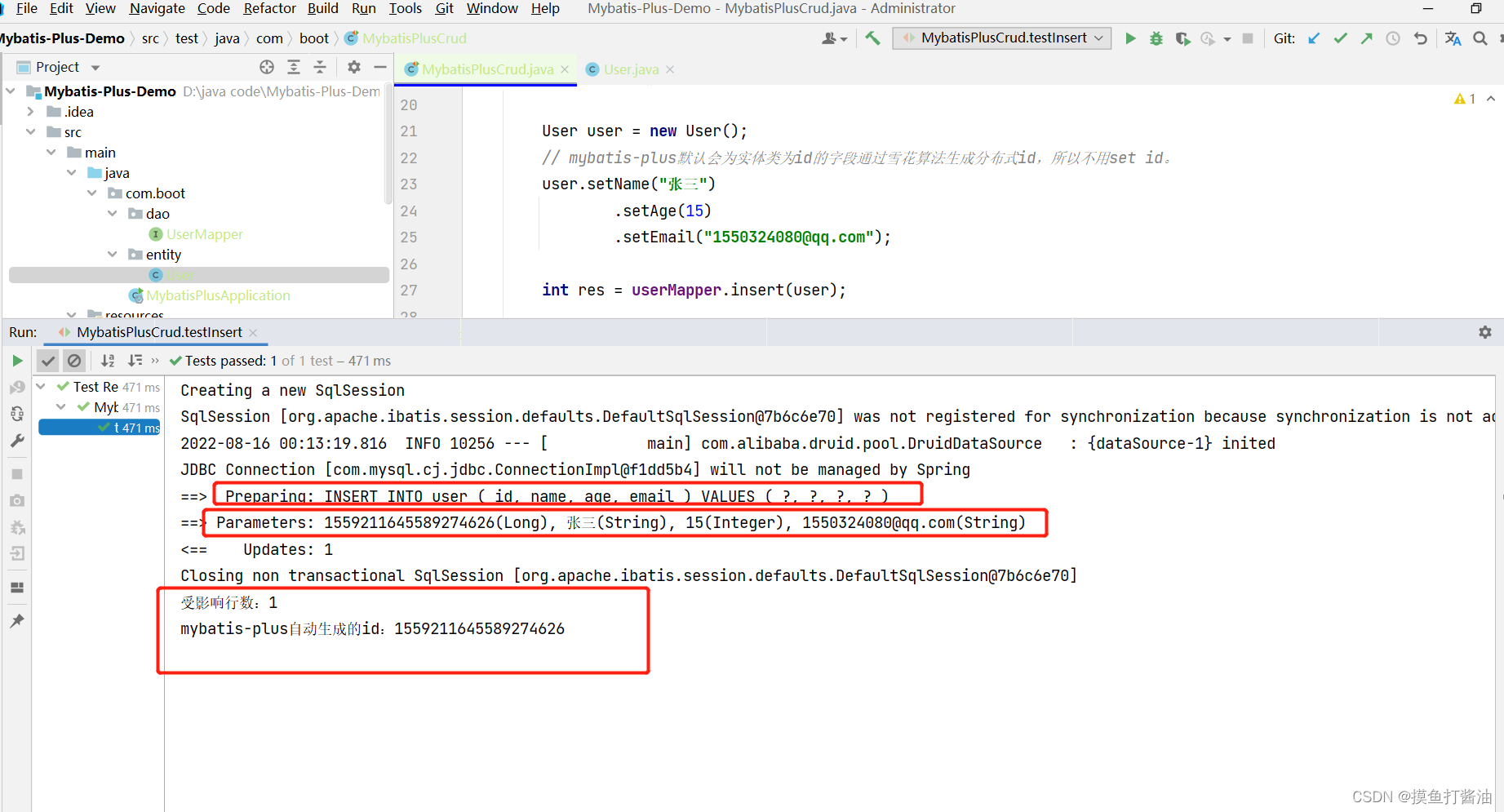Open Project panel settings gear
This screenshot has width=1504, height=812.
pos(354,67)
